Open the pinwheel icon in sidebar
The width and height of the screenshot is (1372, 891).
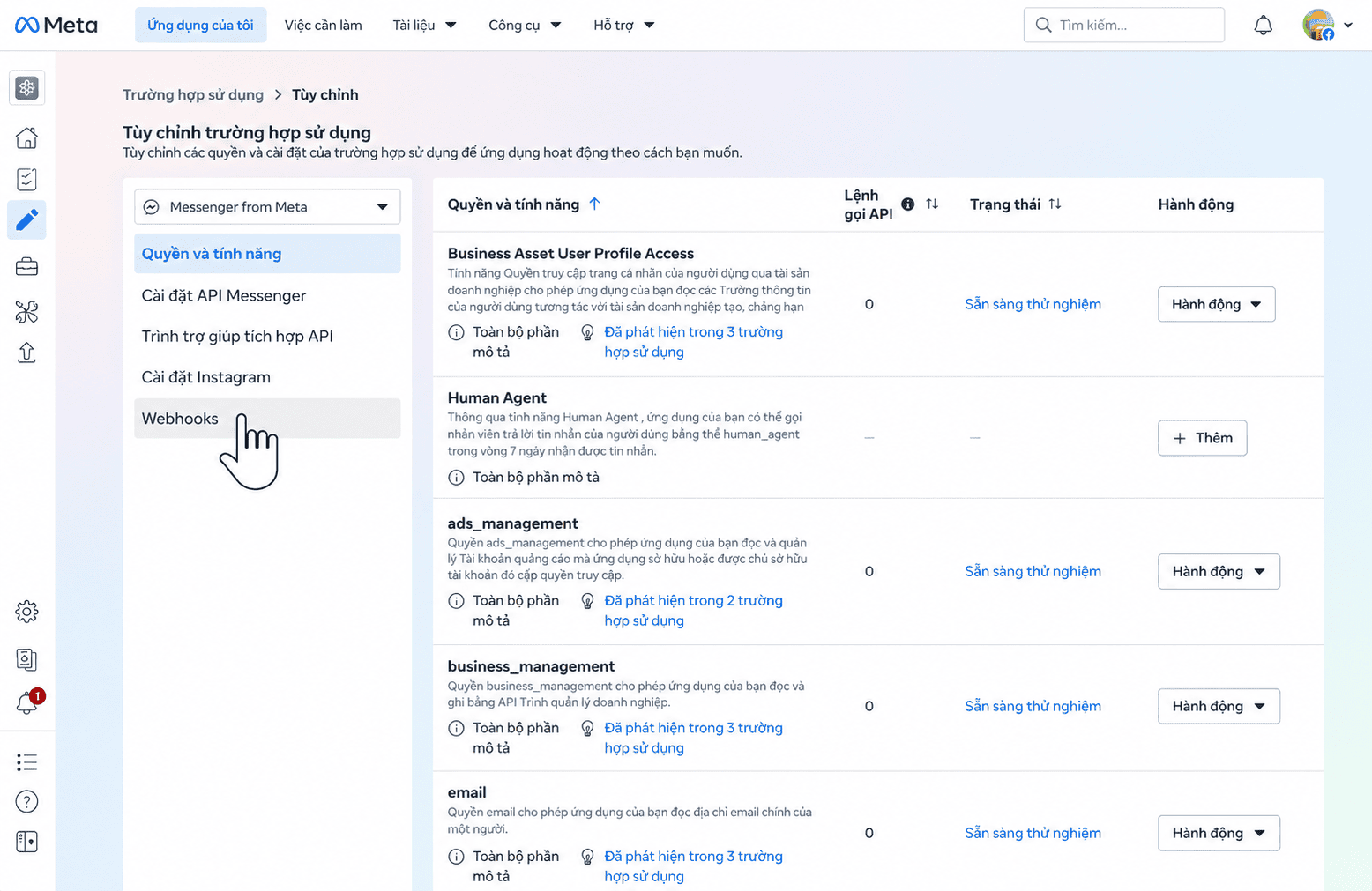click(x=26, y=311)
